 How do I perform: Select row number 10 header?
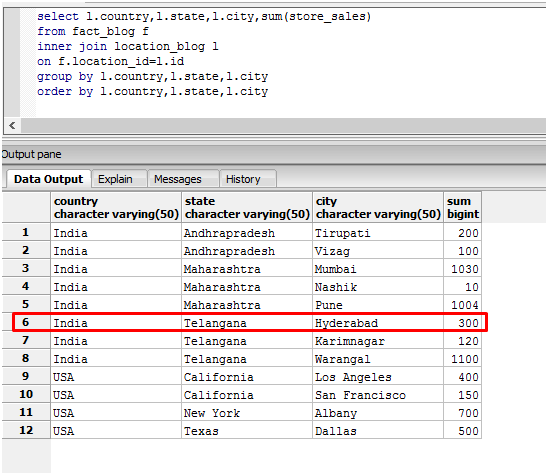pos(26,394)
